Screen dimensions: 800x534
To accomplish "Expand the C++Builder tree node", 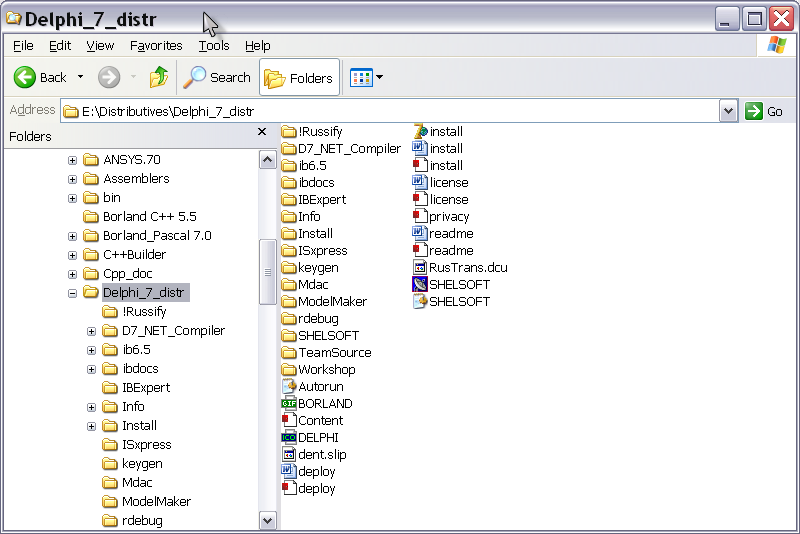I will pos(72,255).
